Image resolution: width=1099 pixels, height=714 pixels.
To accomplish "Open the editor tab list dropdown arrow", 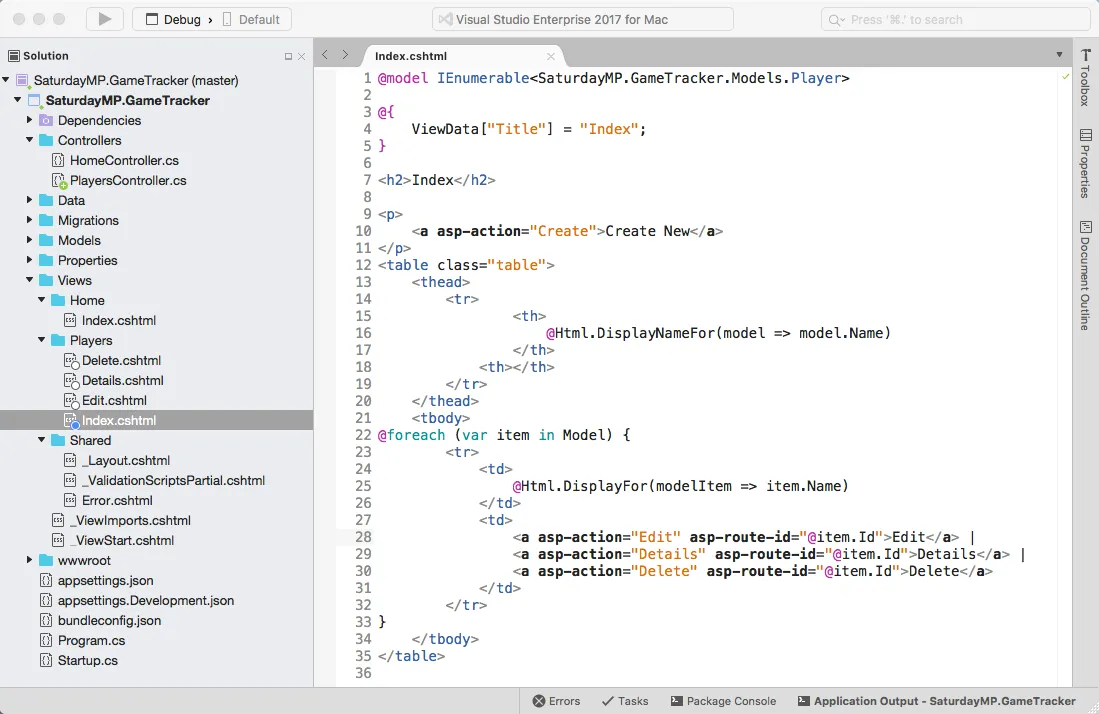I will pos(1059,55).
